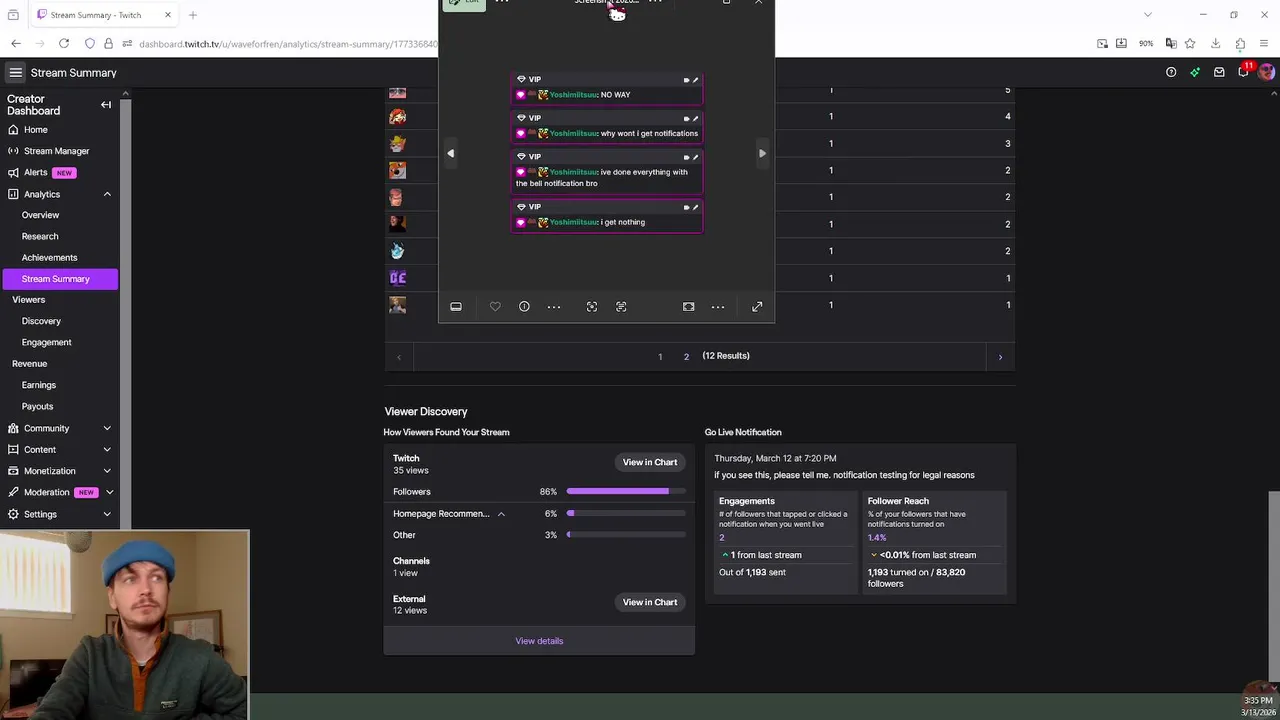Image resolution: width=1280 pixels, height=720 pixels.
Task: Go to Home in the sidebar
Action: tap(35, 130)
